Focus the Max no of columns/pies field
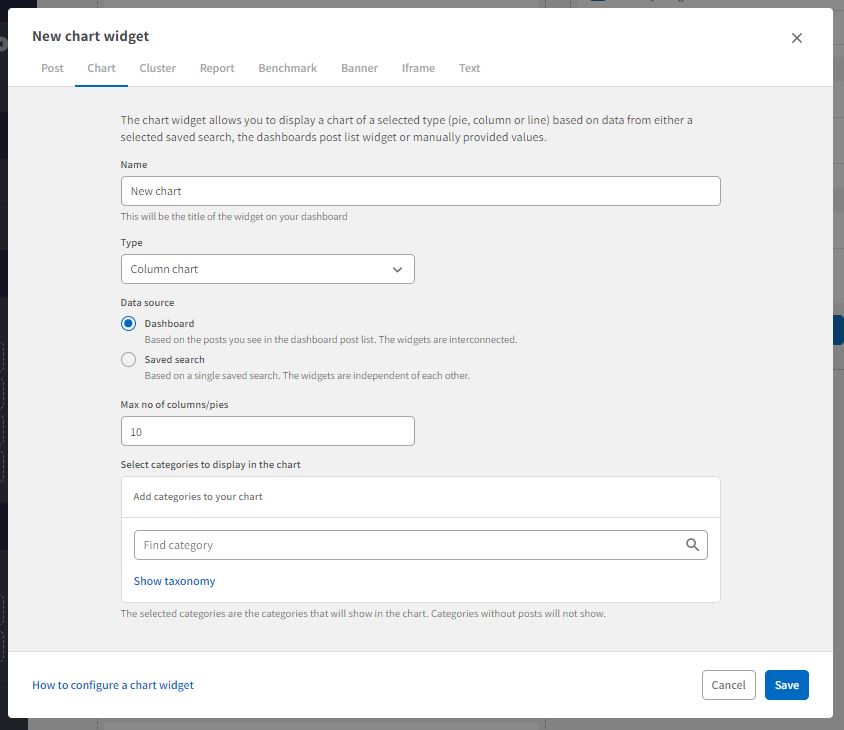The image size is (844, 730). coord(267,431)
